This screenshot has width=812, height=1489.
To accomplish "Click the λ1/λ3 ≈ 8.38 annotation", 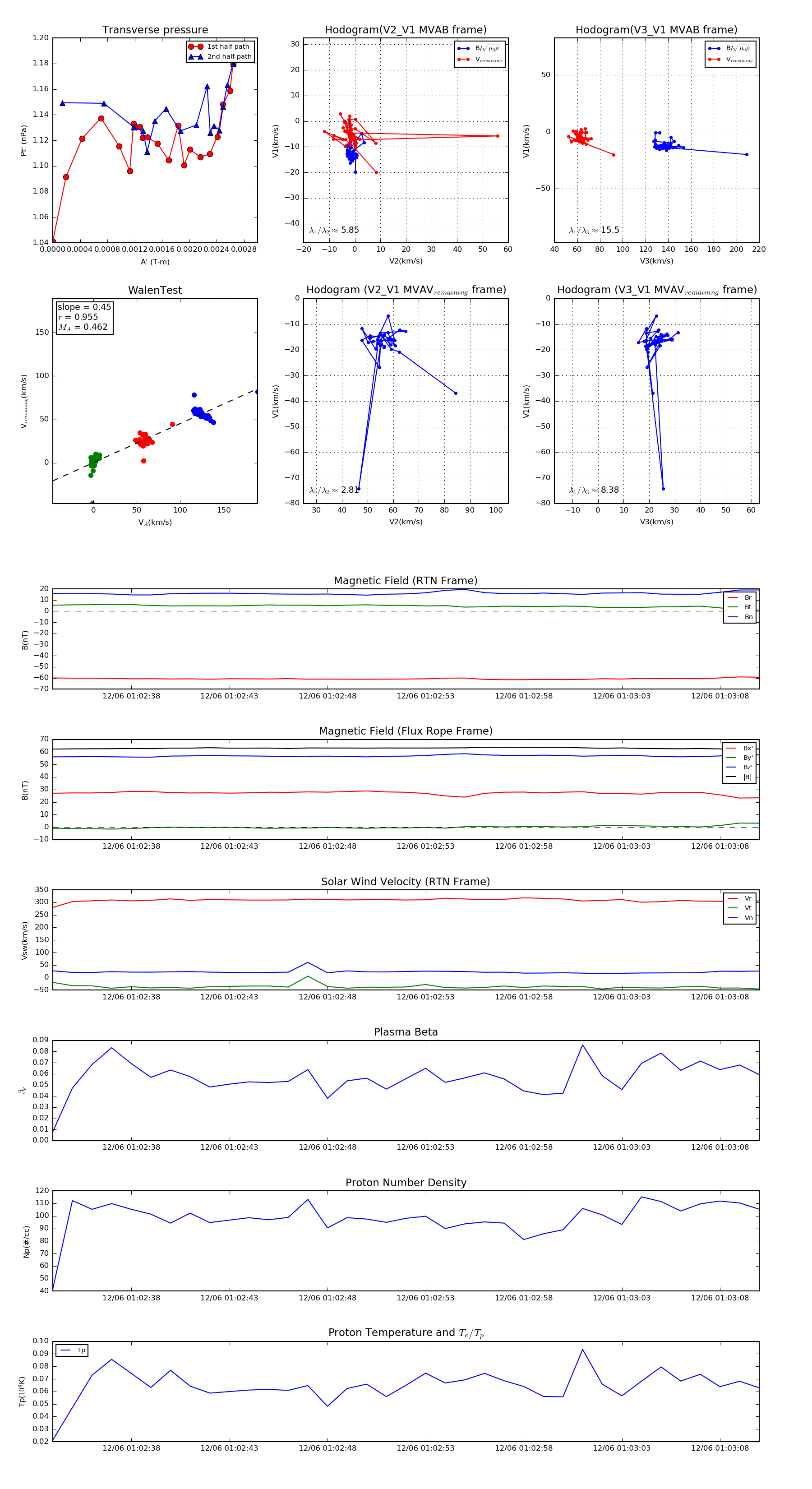I will tap(594, 490).
